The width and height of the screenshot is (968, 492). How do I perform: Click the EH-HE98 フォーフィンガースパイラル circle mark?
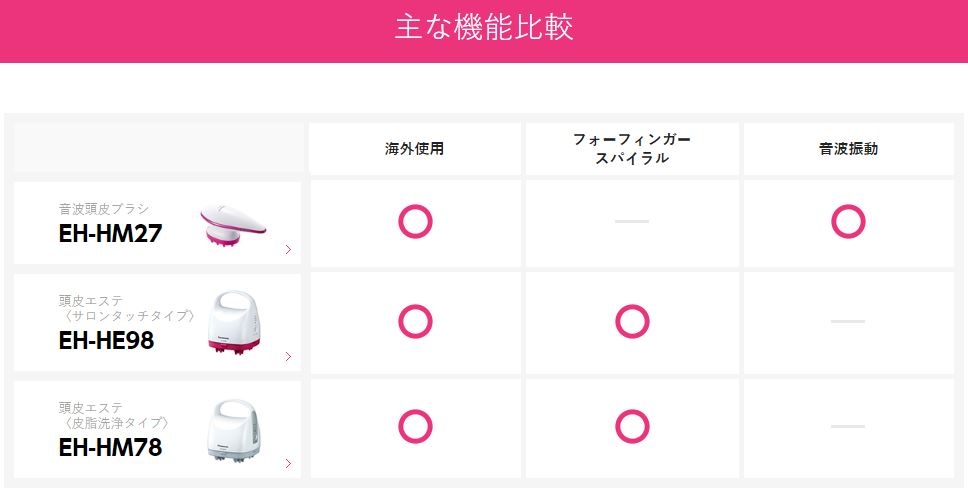tap(632, 321)
